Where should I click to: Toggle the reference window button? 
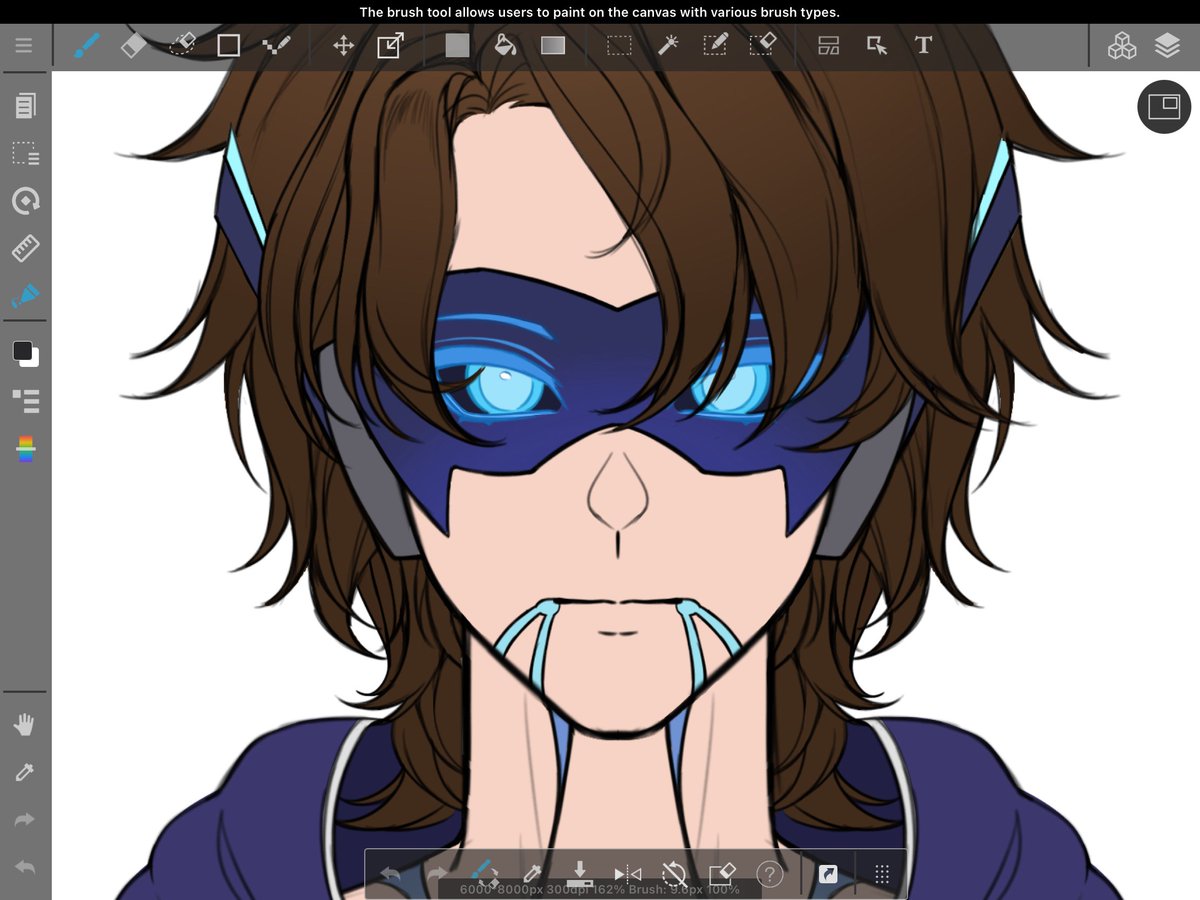[x=1164, y=106]
